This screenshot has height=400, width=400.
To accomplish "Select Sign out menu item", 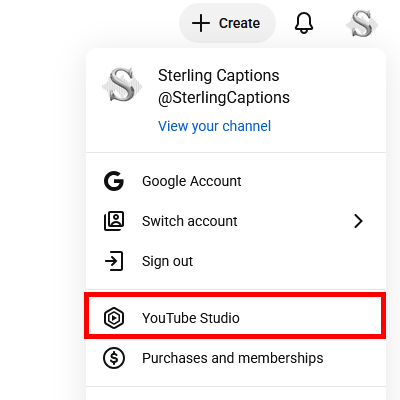I will coord(236,261).
